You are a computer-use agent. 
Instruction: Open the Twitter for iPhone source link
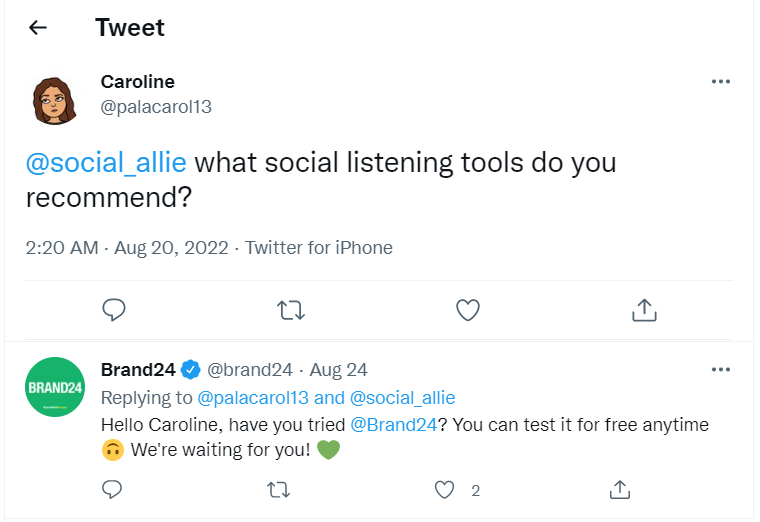pos(319,247)
